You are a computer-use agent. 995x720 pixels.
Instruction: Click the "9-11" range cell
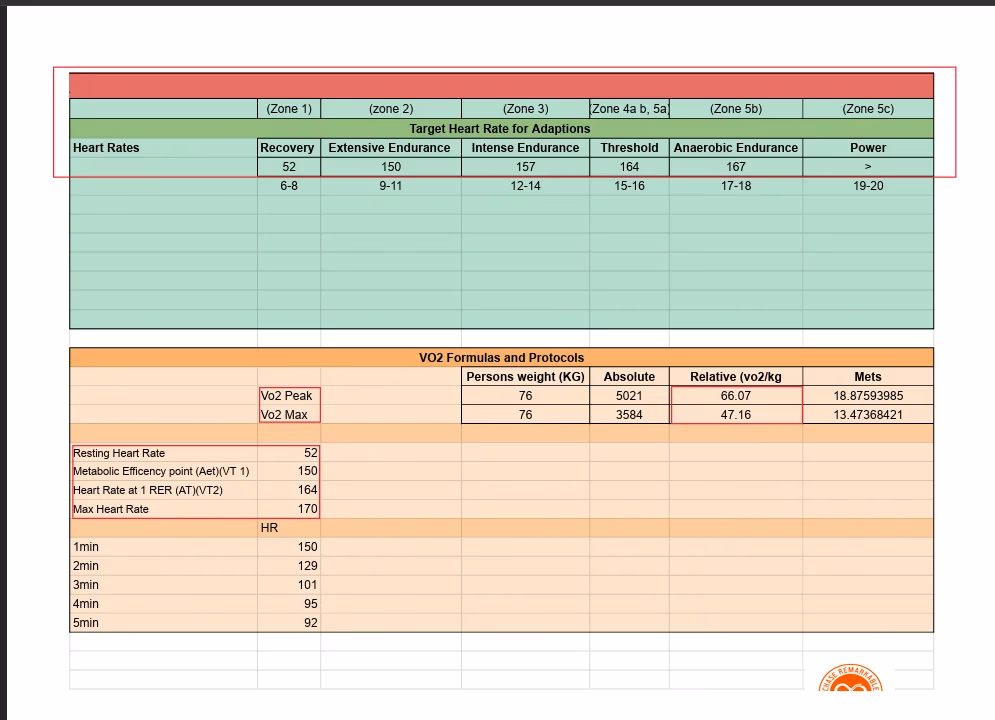[x=391, y=186]
